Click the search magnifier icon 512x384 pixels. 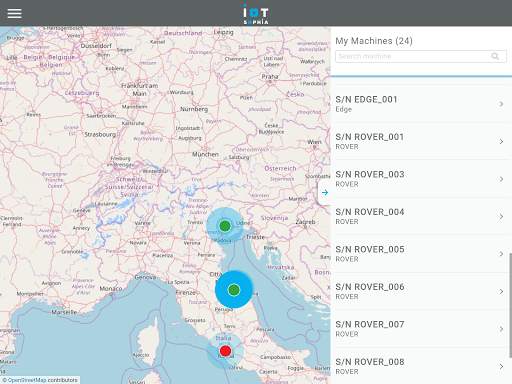pos(495,56)
